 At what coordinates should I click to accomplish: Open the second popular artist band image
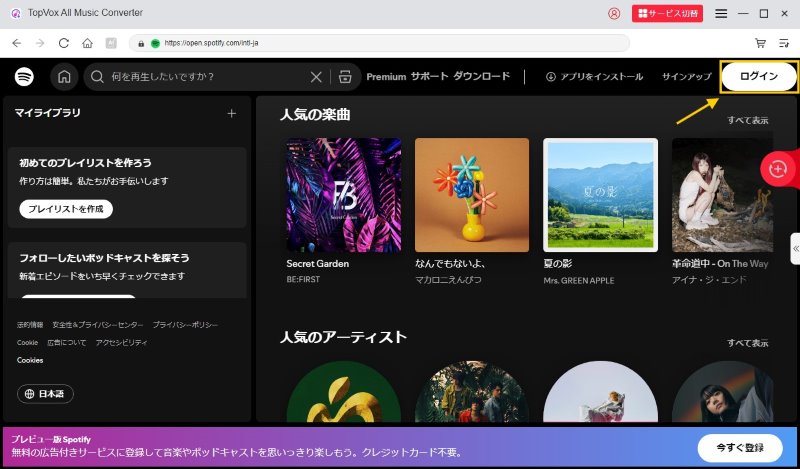[x=472, y=391]
